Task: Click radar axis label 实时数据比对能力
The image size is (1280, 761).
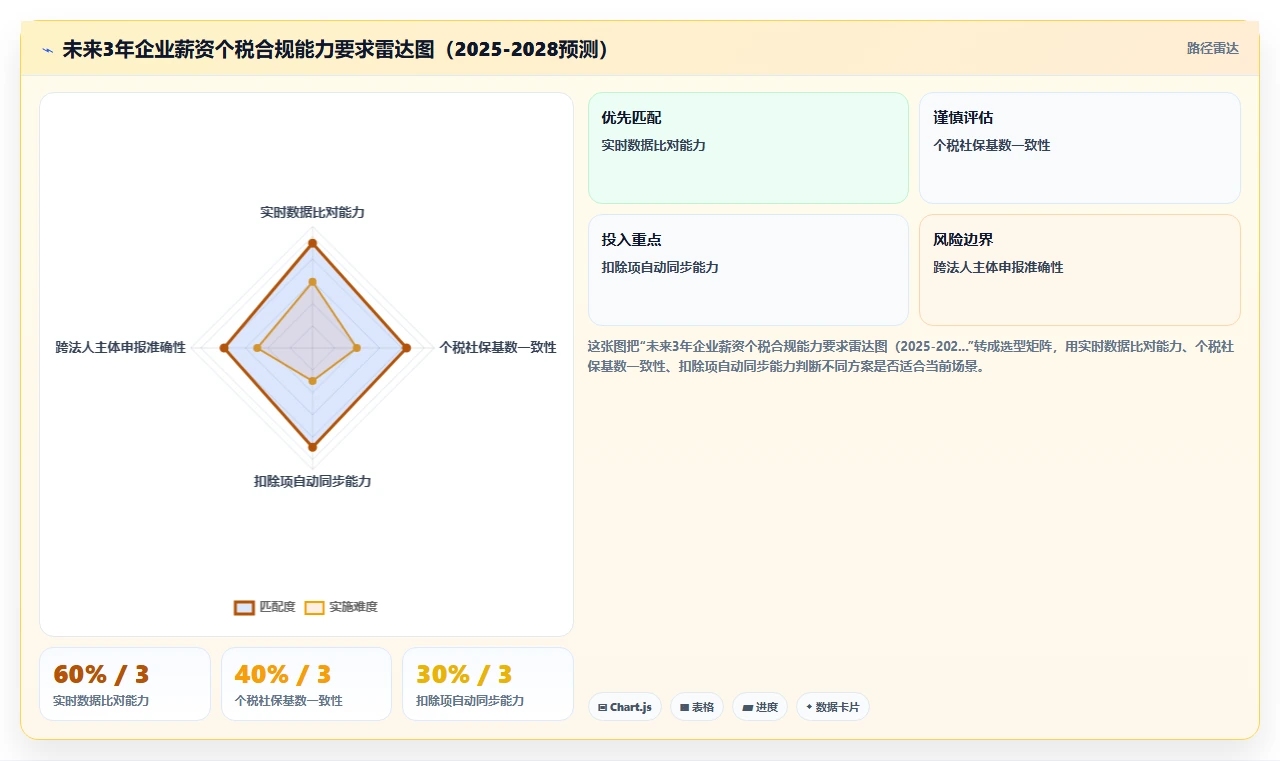Action: coord(312,213)
